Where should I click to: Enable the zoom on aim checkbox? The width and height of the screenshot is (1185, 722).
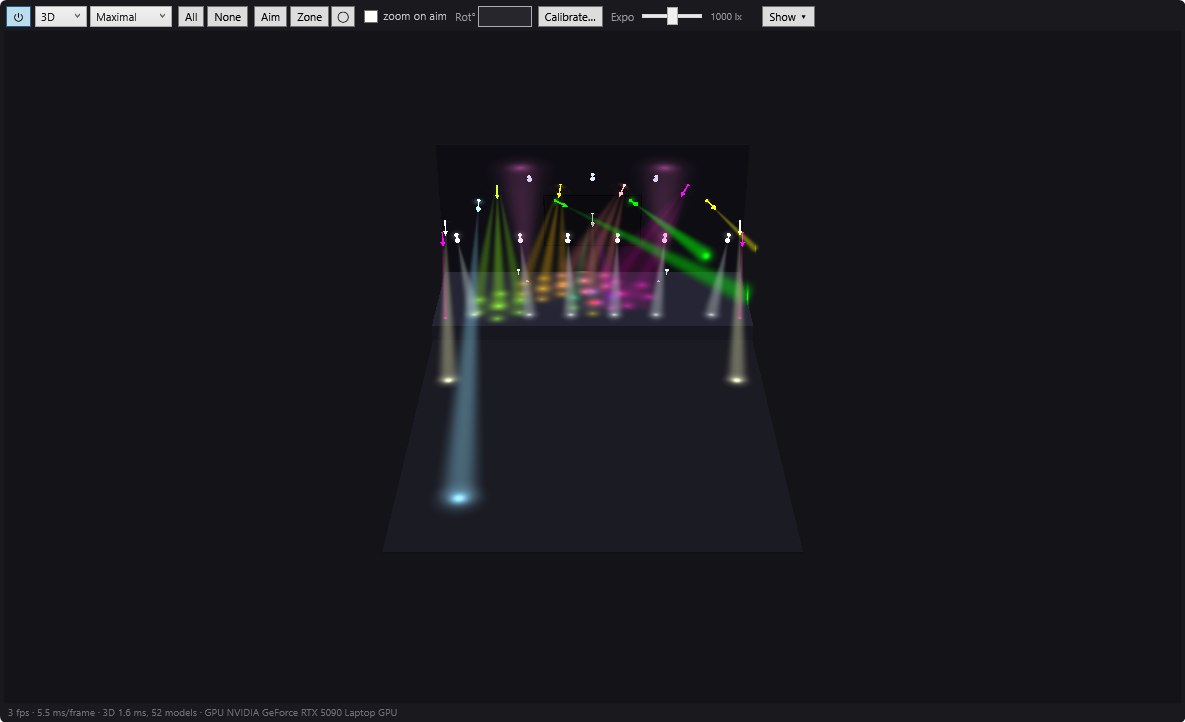coord(371,17)
